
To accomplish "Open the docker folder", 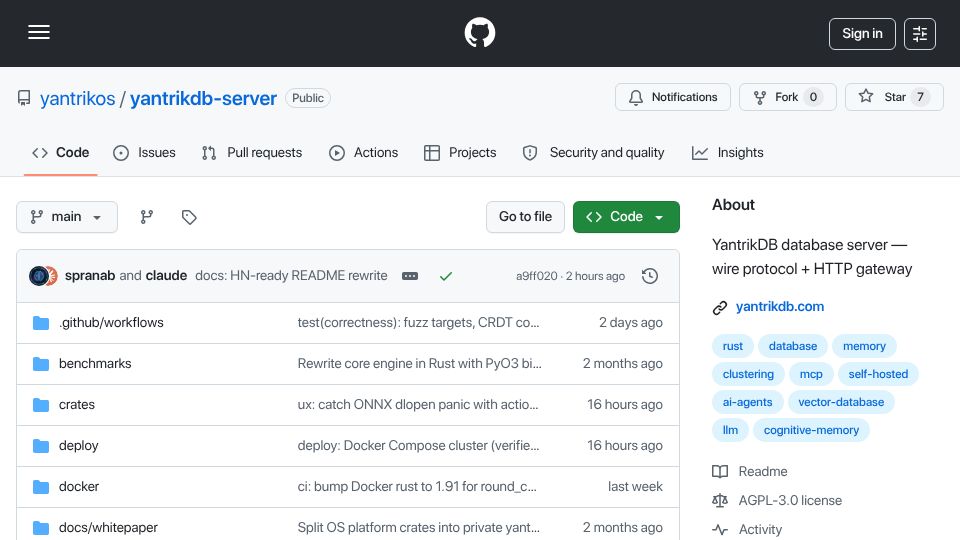I will coord(79,487).
